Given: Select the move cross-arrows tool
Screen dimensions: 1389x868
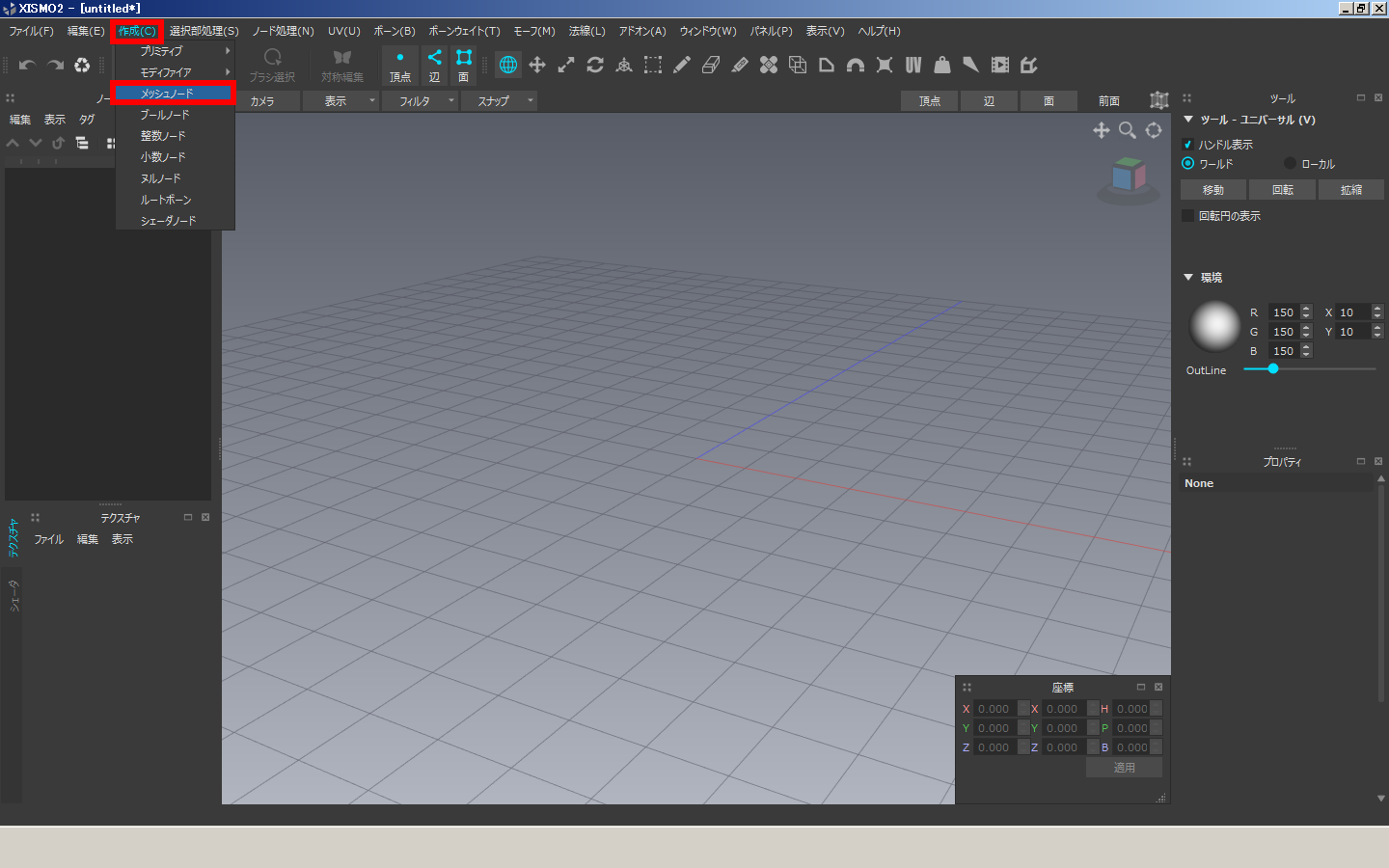Looking at the screenshot, I should pyautogui.click(x=537, y=65).
